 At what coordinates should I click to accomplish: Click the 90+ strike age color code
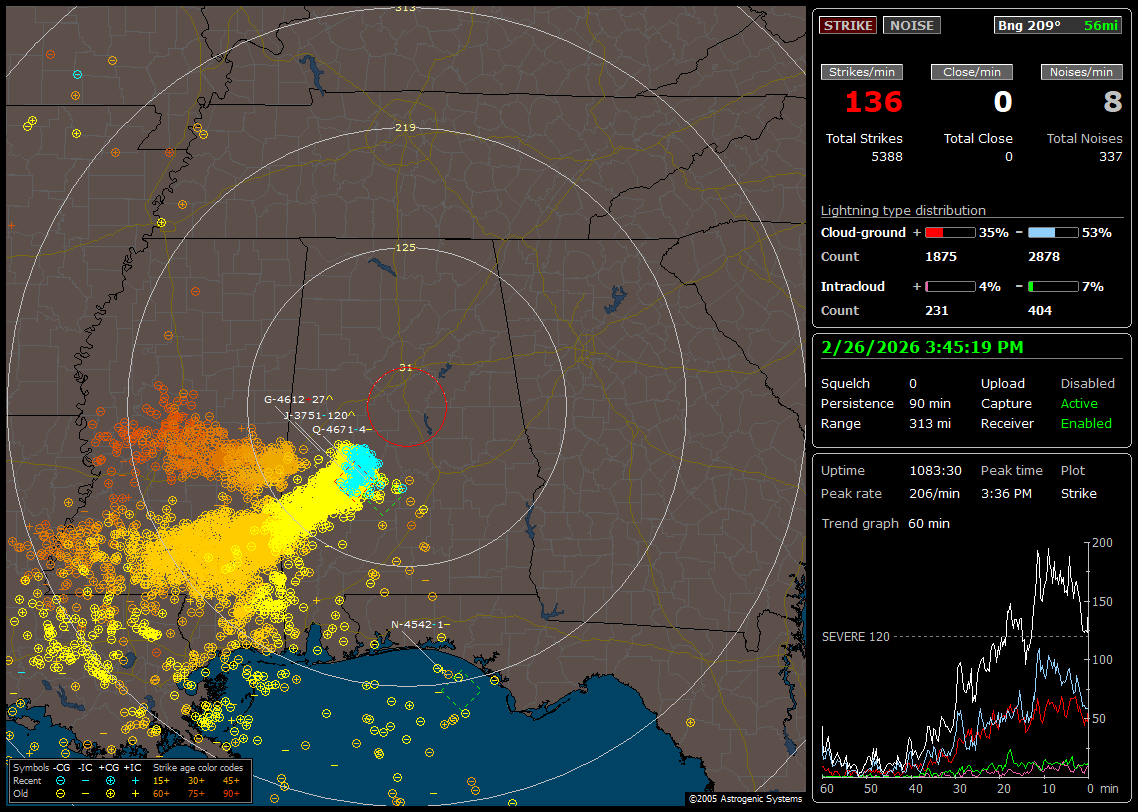coord(230,793)
